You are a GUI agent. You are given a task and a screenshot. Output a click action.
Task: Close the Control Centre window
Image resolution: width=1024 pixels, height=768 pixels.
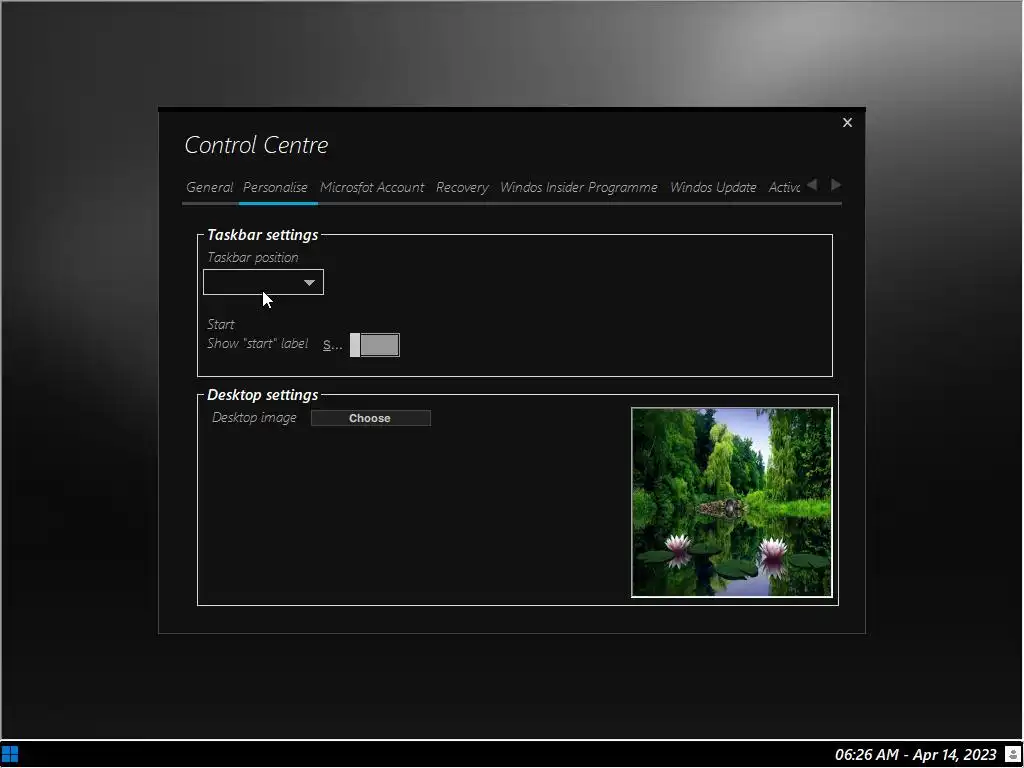tap(847, 123)
